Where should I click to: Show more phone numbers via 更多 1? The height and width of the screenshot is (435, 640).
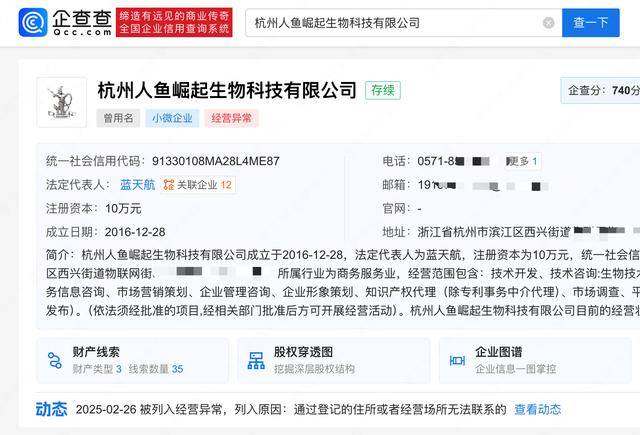tap(522, 161)
